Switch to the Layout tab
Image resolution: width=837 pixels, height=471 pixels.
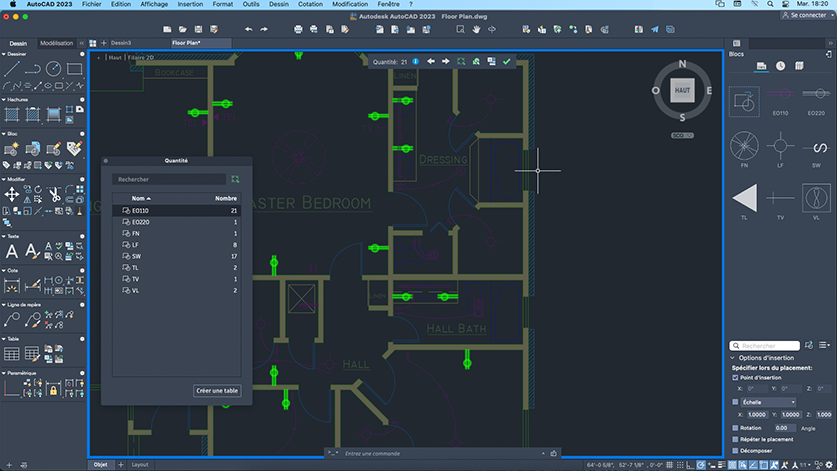[x=140, y=465]
